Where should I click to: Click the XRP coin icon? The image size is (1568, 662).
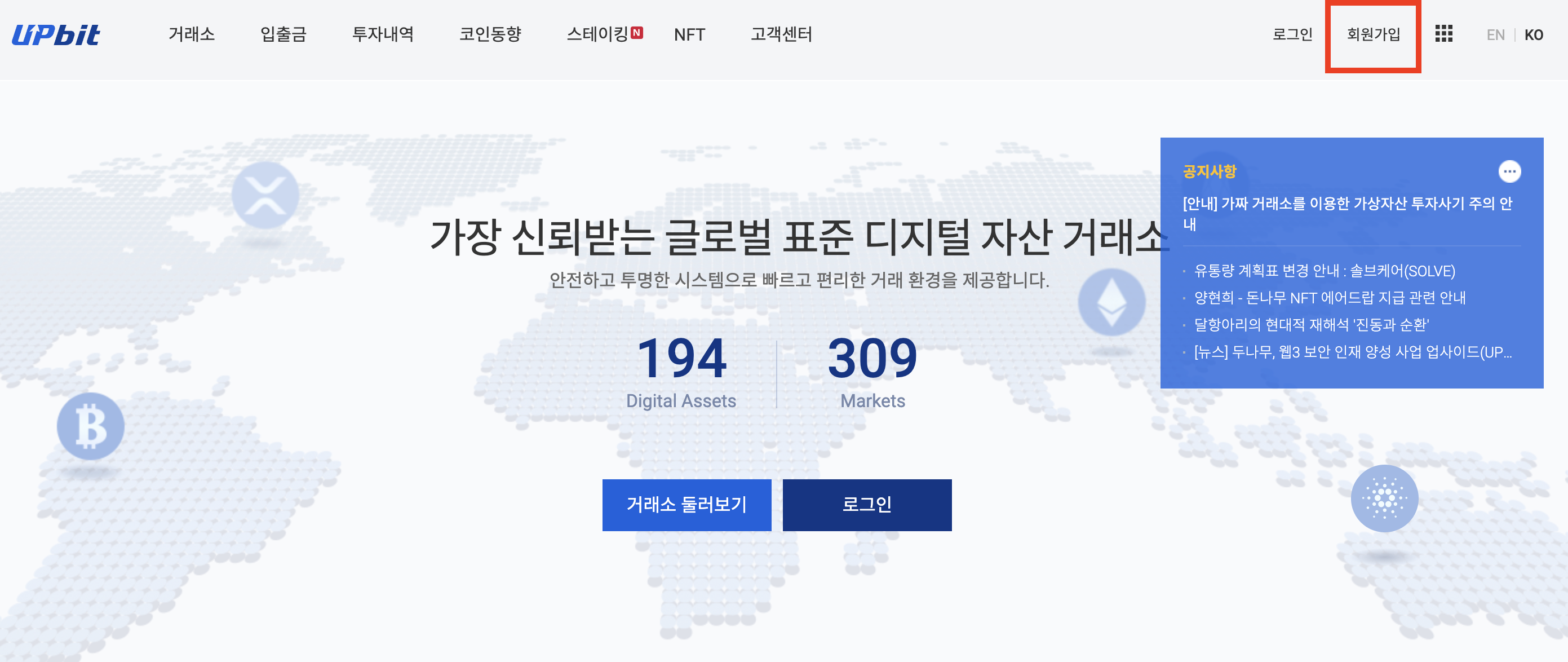(265, 195)
